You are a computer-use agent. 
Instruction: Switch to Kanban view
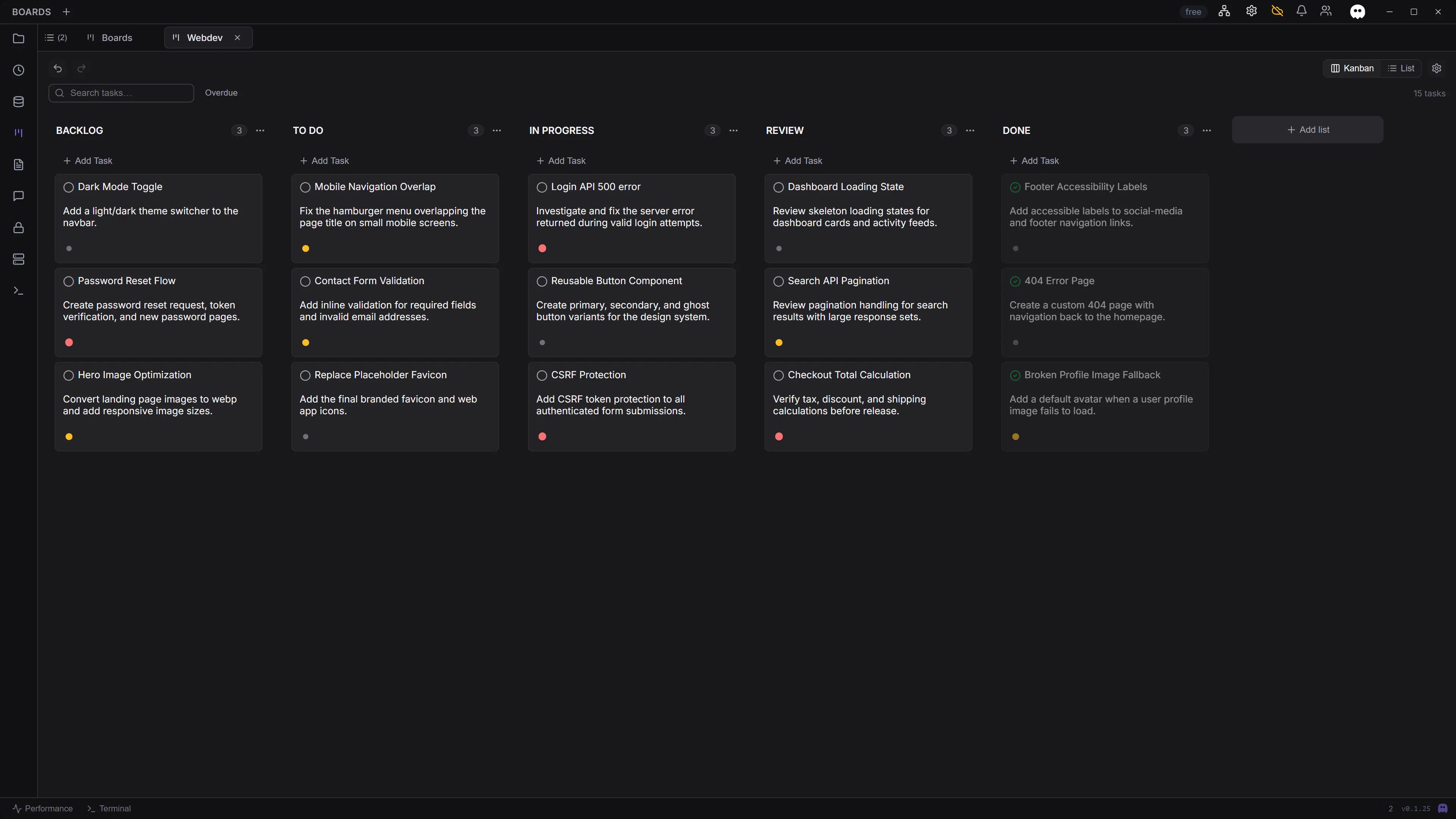[1352, 68]
